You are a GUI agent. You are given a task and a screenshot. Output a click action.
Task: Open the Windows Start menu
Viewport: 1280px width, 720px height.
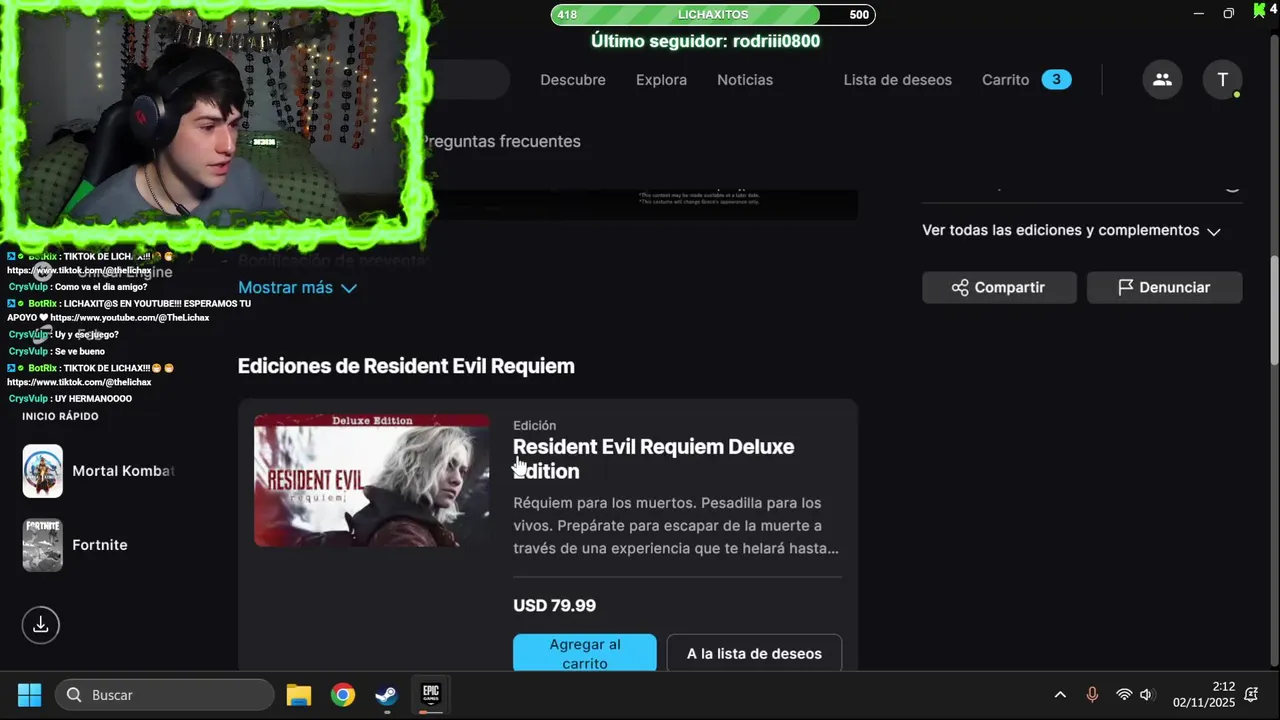pos(30,695)
